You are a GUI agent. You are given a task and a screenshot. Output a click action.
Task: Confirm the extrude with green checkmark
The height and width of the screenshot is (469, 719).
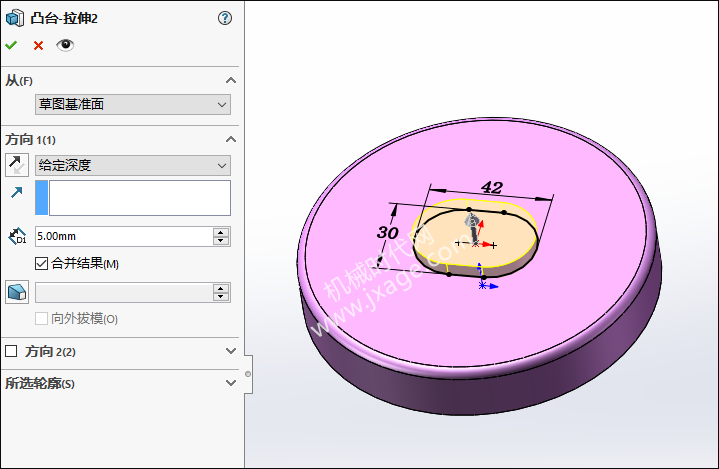tap(11, 45)
